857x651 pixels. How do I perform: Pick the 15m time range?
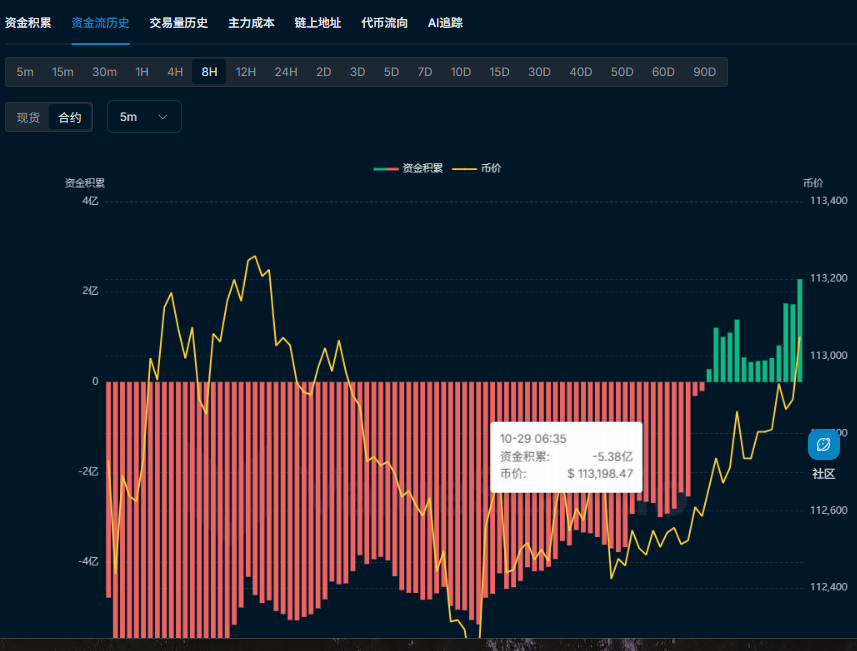(63, 72)
